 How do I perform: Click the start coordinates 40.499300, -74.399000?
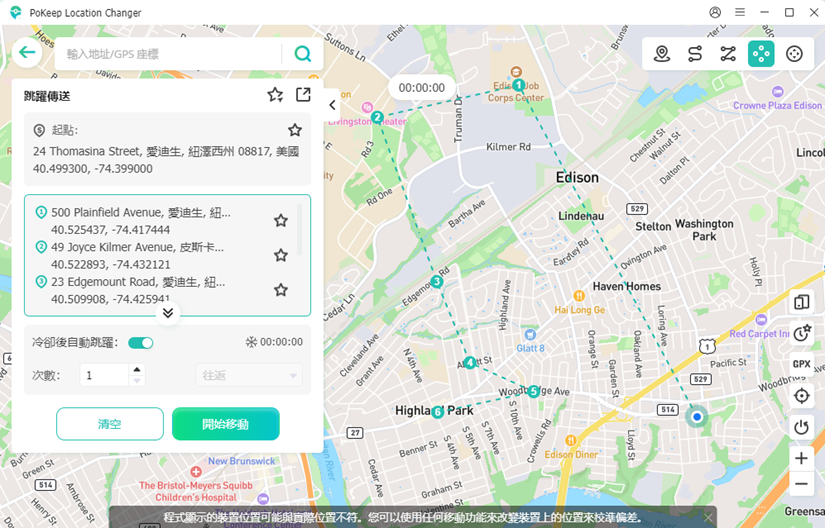(93, 169)
